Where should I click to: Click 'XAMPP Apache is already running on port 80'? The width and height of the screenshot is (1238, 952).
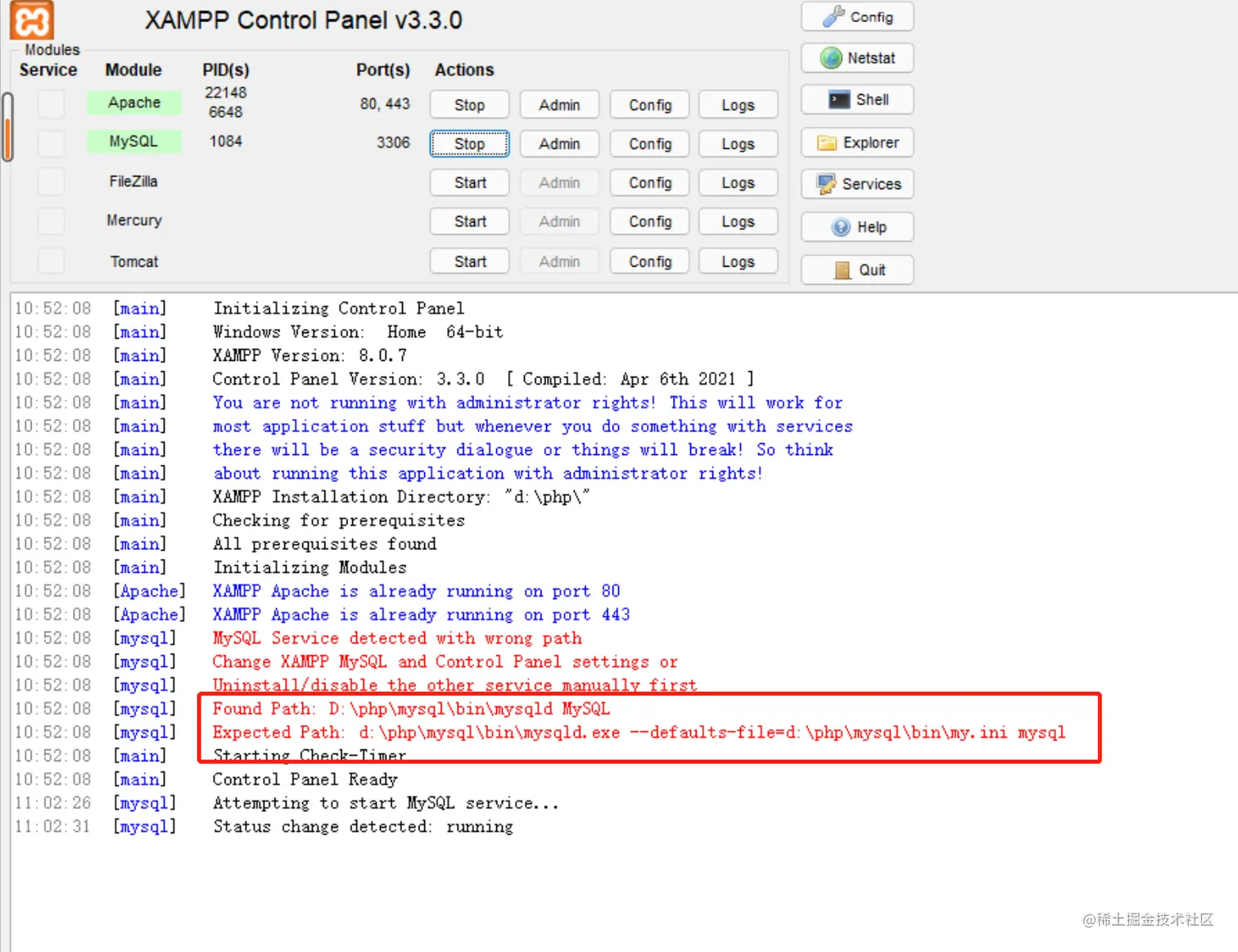(416, 591)
